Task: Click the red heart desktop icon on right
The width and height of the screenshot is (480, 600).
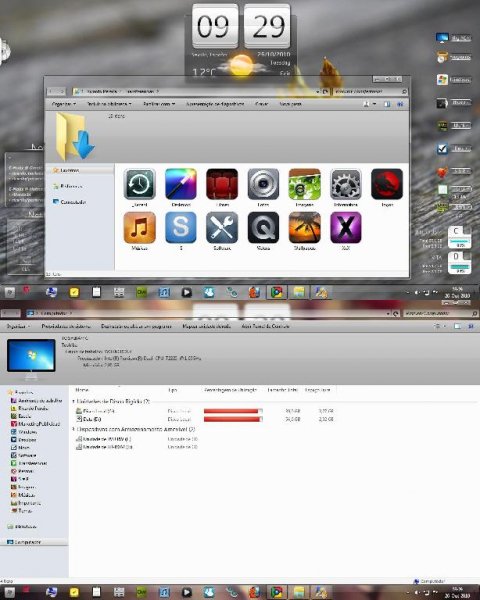Action: [442, 172]
